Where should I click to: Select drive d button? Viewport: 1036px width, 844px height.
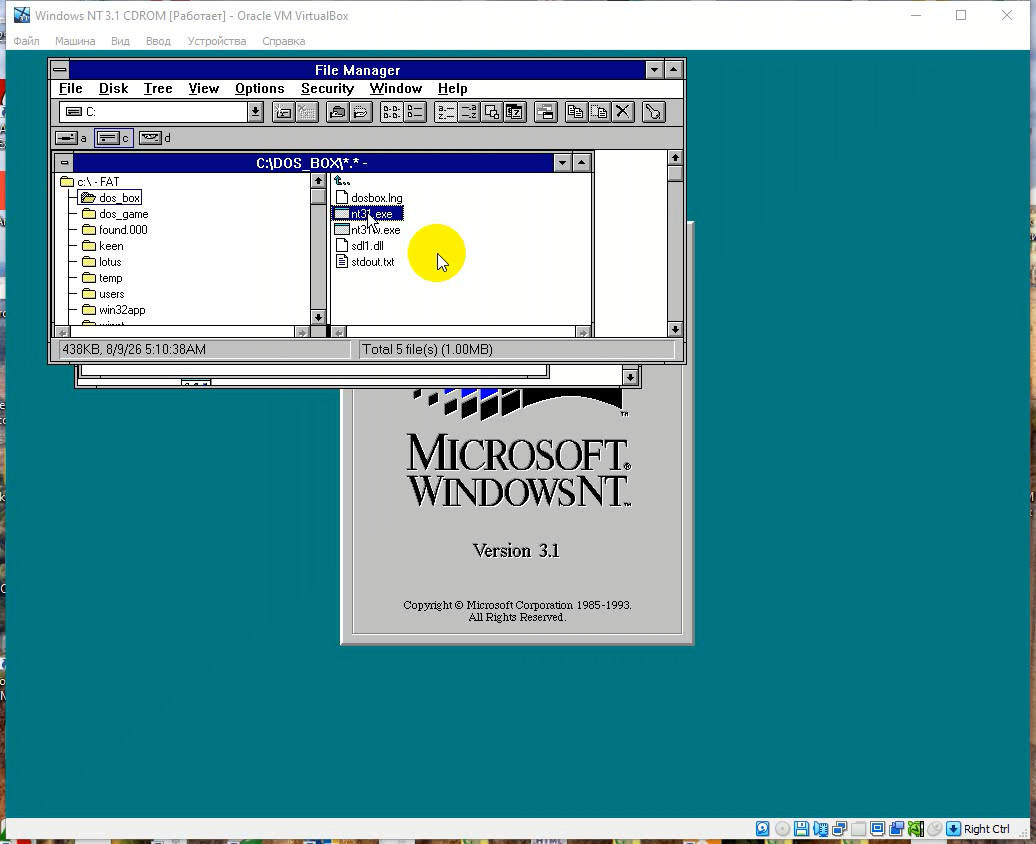click(155, 137)
